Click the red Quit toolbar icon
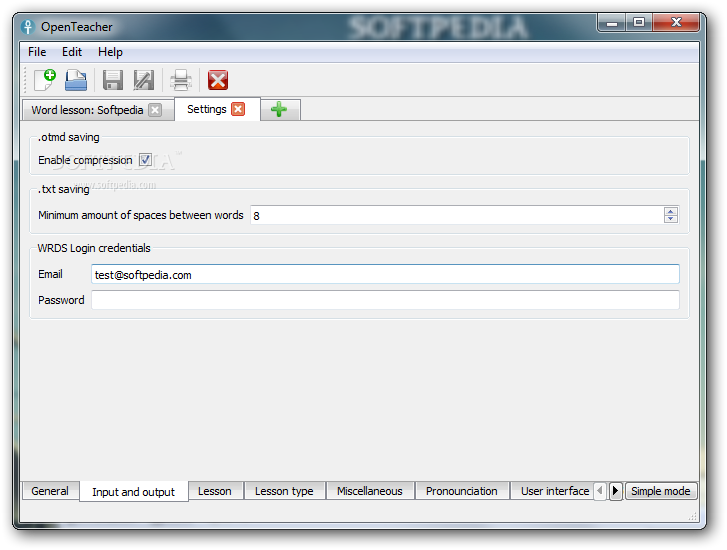Viewport: 727px width, 550px height. (x=217, y=80)
